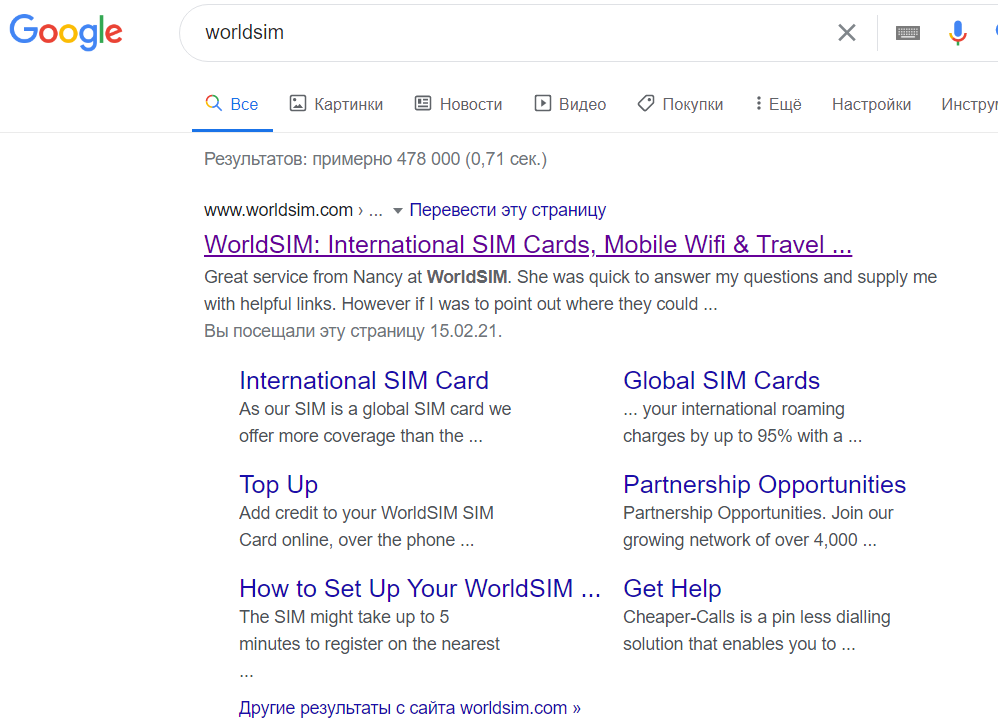Image resolution: width=998 pixels, height=720 pixels.
Task: Click the www.worldsim.com URL text
Action: [278, 210]
